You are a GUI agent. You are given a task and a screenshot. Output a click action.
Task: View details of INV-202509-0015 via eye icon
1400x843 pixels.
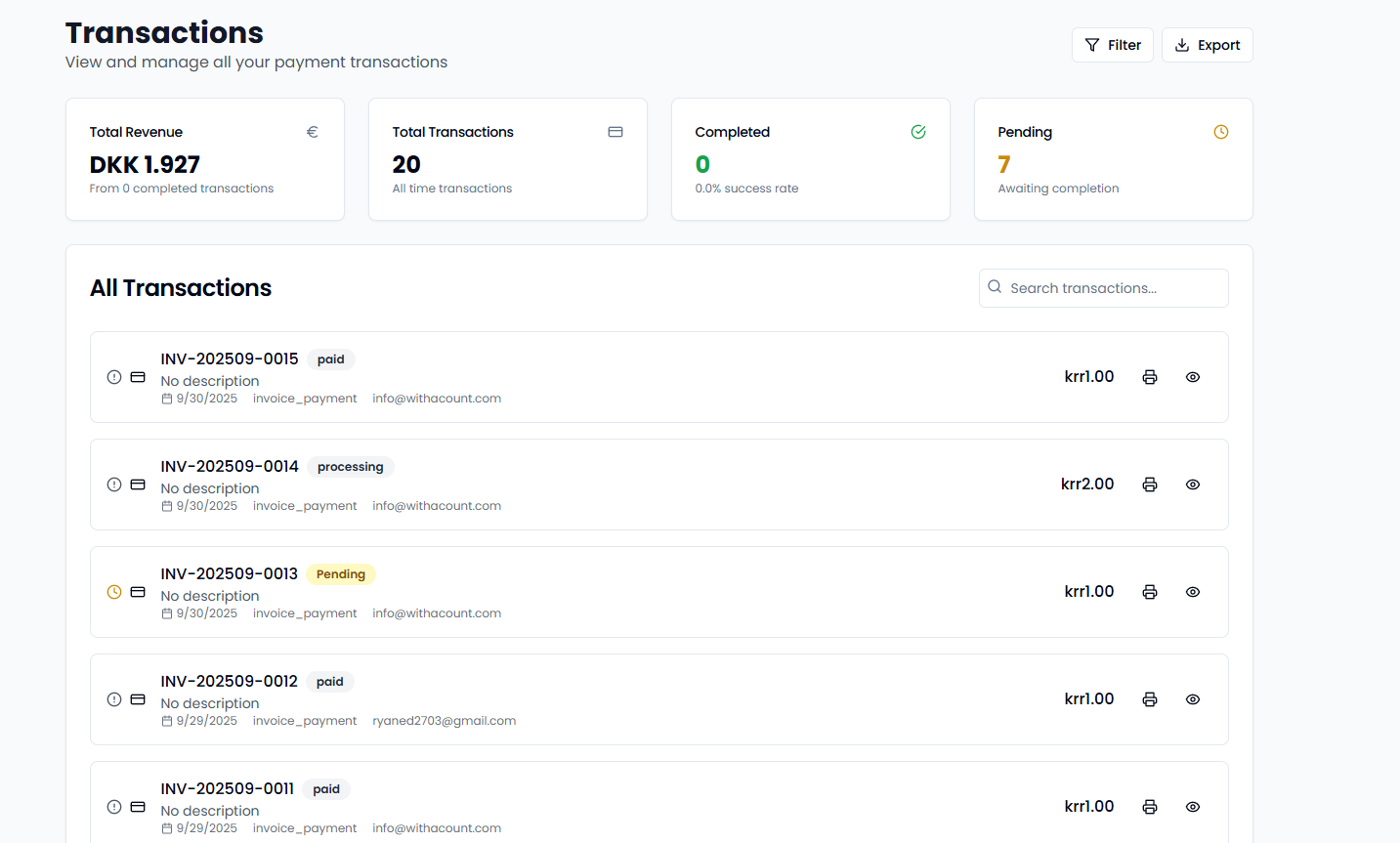1192,376
